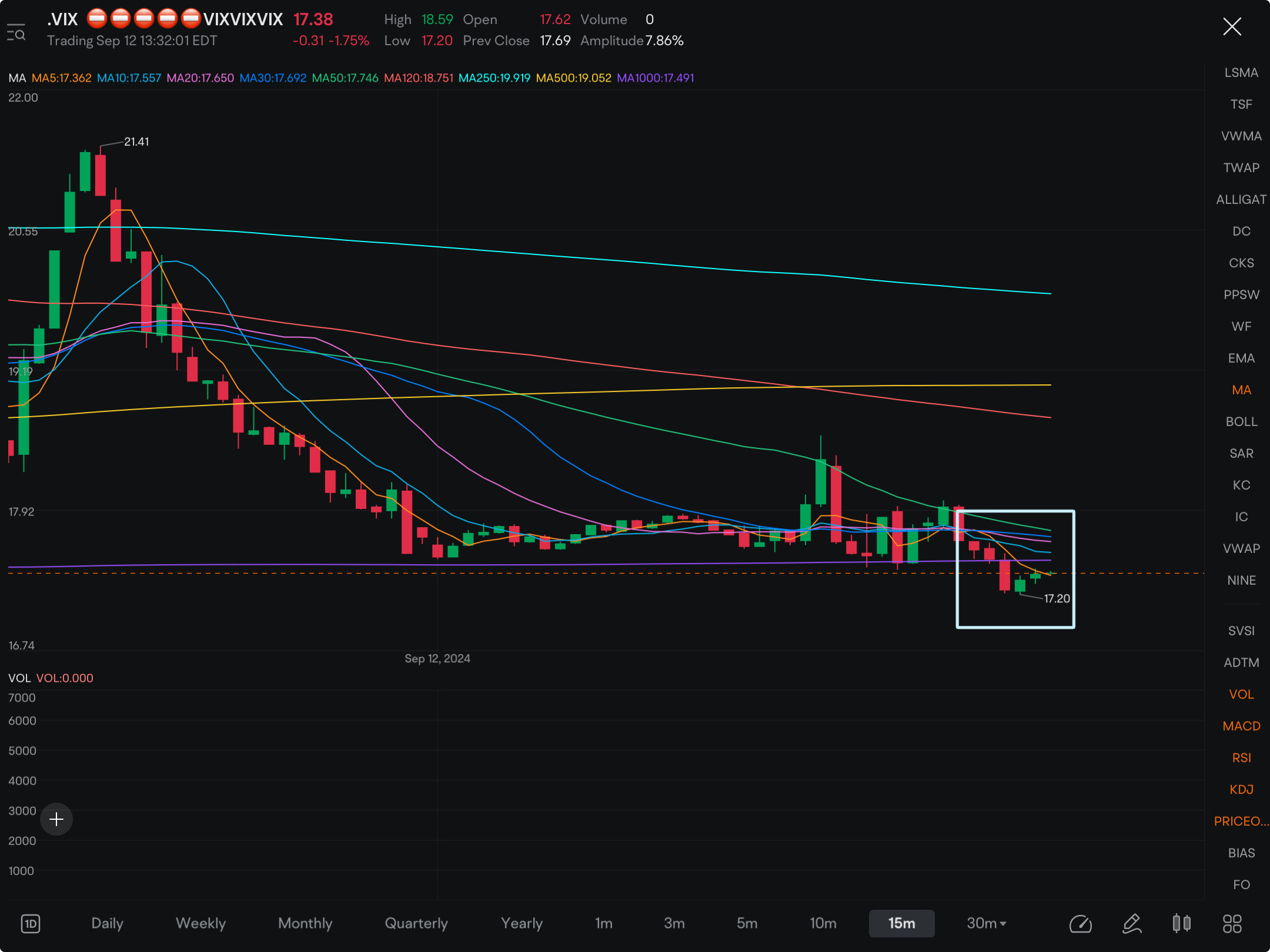
Task: Click the MA250:19.919 legend value
Action: click(494, 78)
